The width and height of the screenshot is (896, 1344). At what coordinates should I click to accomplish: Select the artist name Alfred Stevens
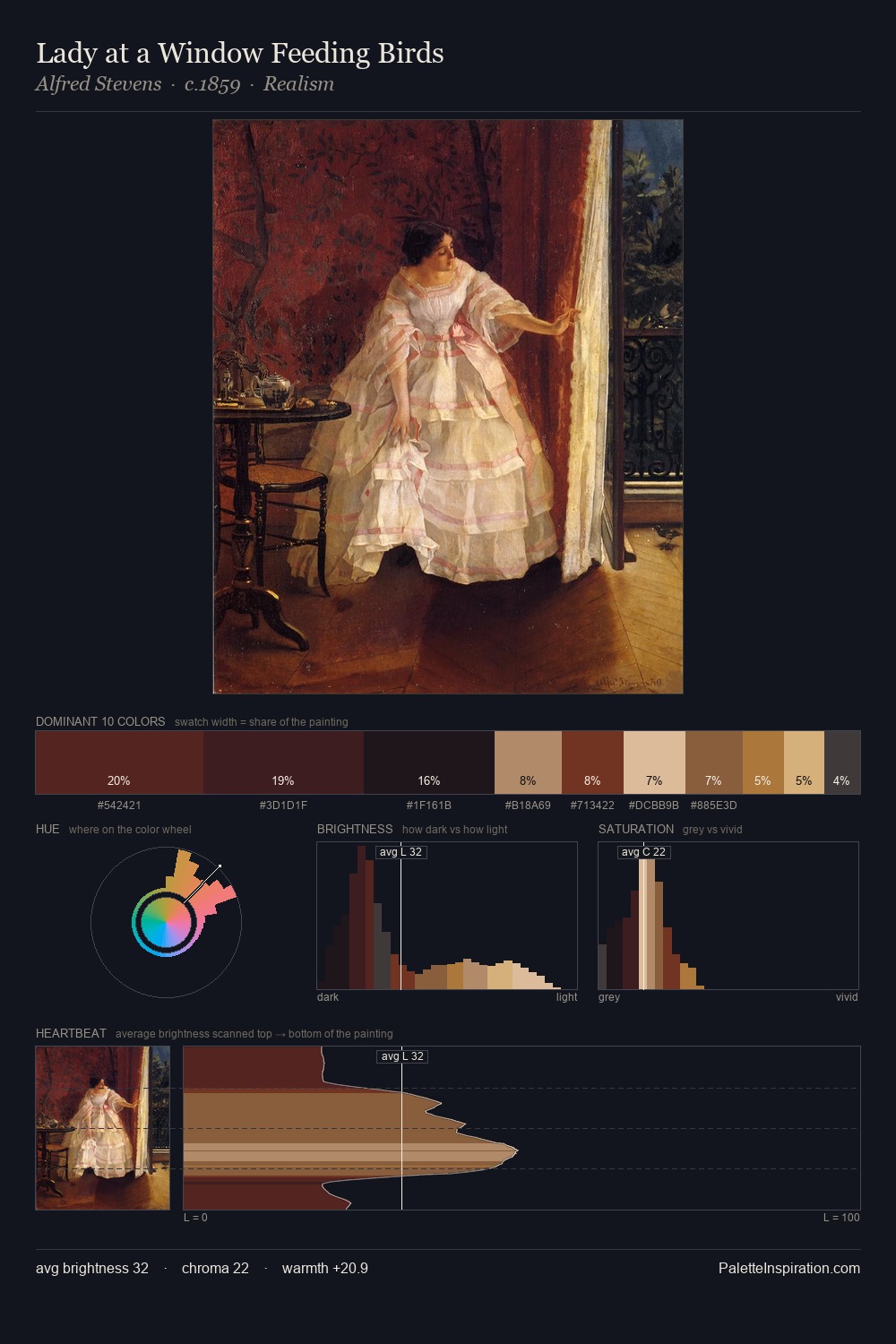click(99, 84)
